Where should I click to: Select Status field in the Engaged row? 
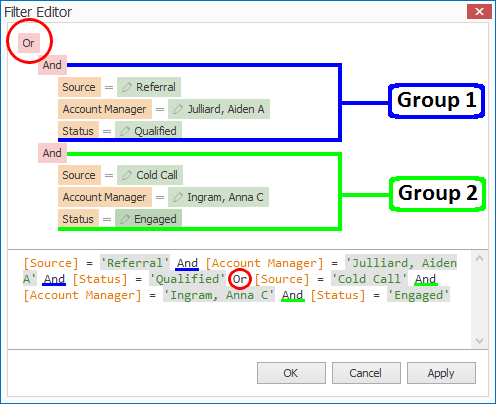78,219
